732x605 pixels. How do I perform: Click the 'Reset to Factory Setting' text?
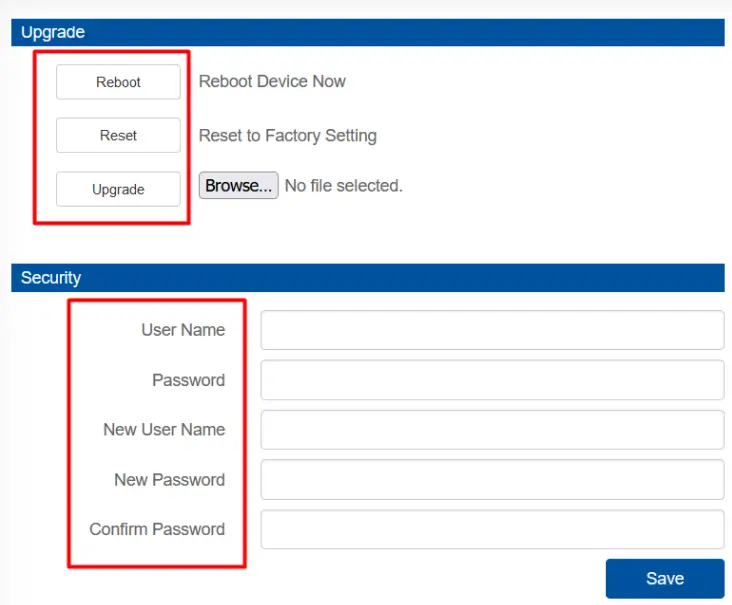(x=288, y=136)
